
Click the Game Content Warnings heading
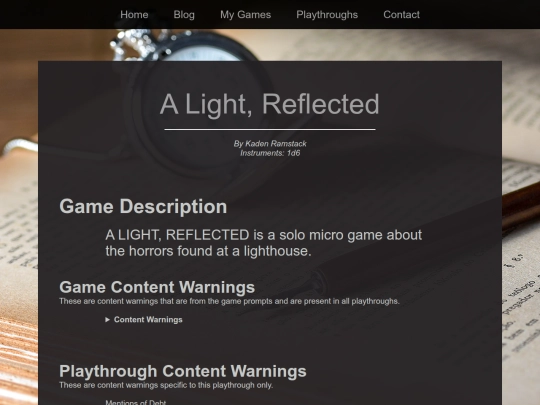(x=157, y=287)
